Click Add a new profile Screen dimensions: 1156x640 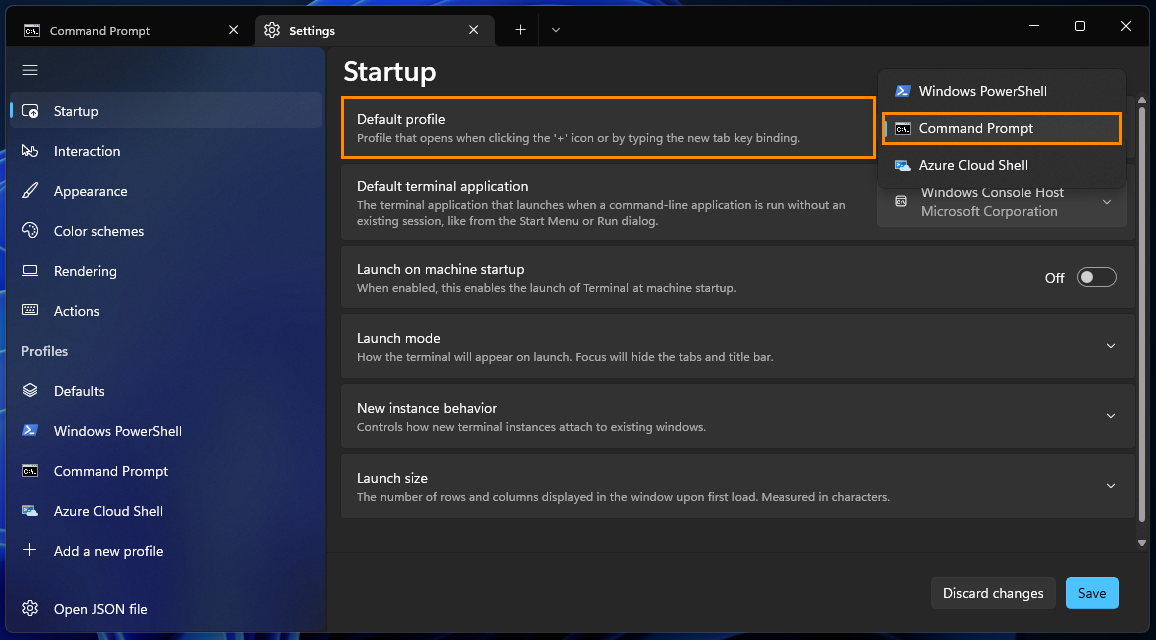(x=166, y=551)
